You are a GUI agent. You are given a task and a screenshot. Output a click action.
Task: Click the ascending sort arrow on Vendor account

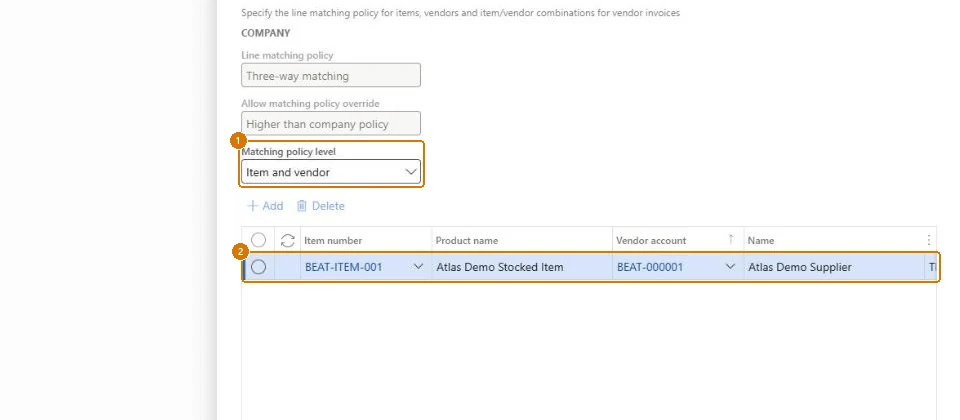730,240
